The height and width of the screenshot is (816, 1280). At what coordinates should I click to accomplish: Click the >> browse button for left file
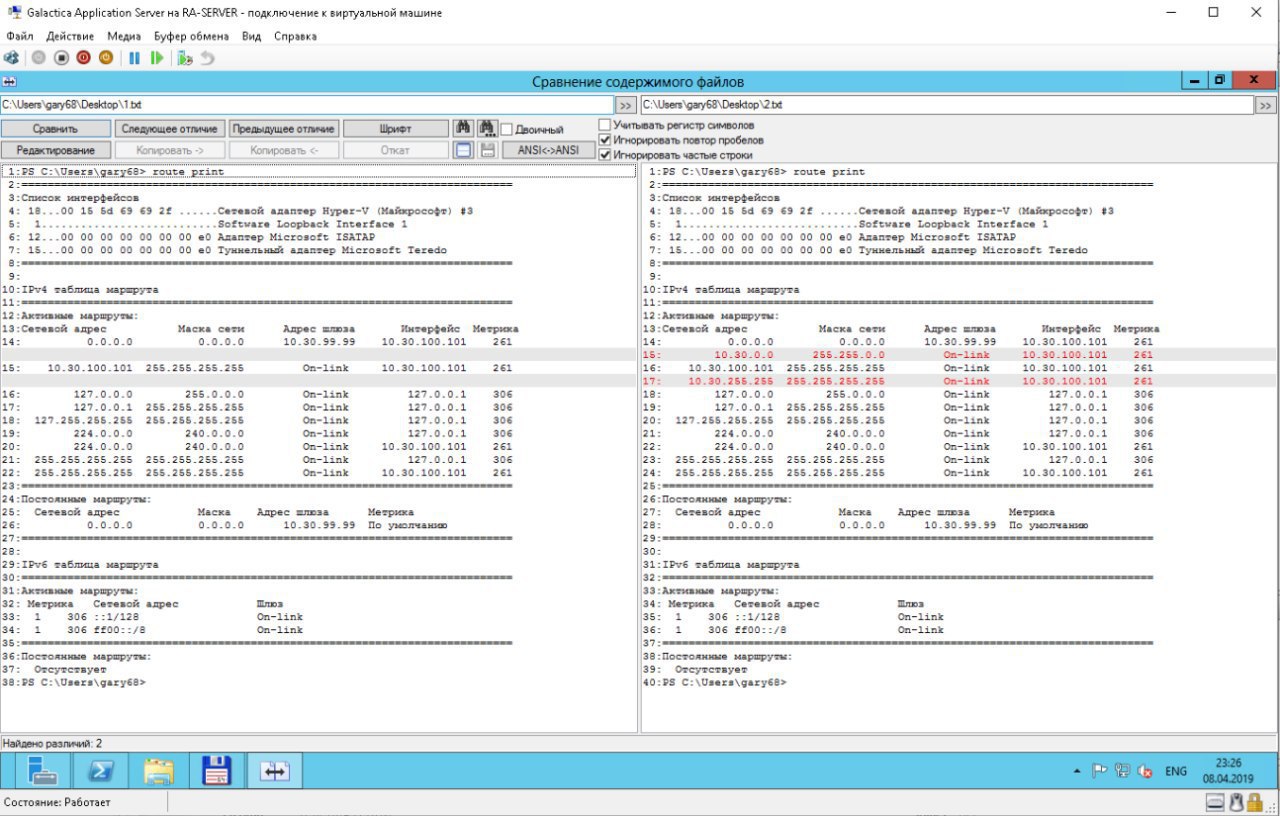(x=625, y=105)
